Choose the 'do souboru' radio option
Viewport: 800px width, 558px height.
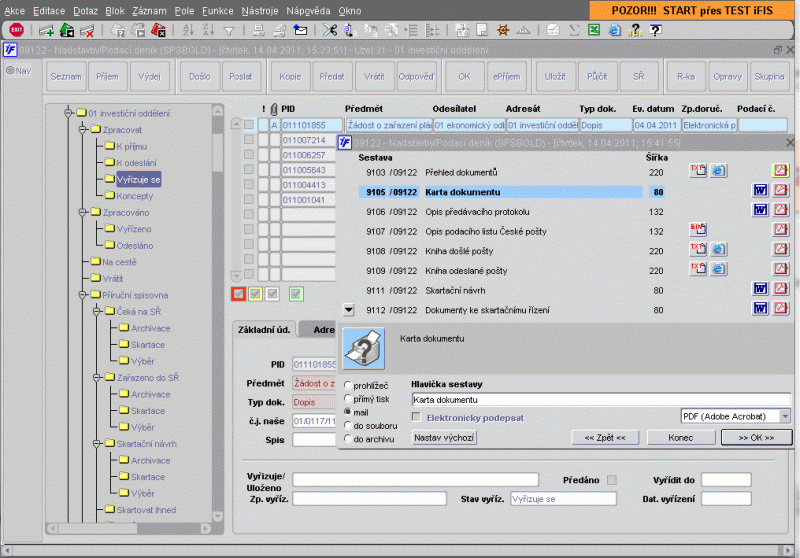(348, 425)
